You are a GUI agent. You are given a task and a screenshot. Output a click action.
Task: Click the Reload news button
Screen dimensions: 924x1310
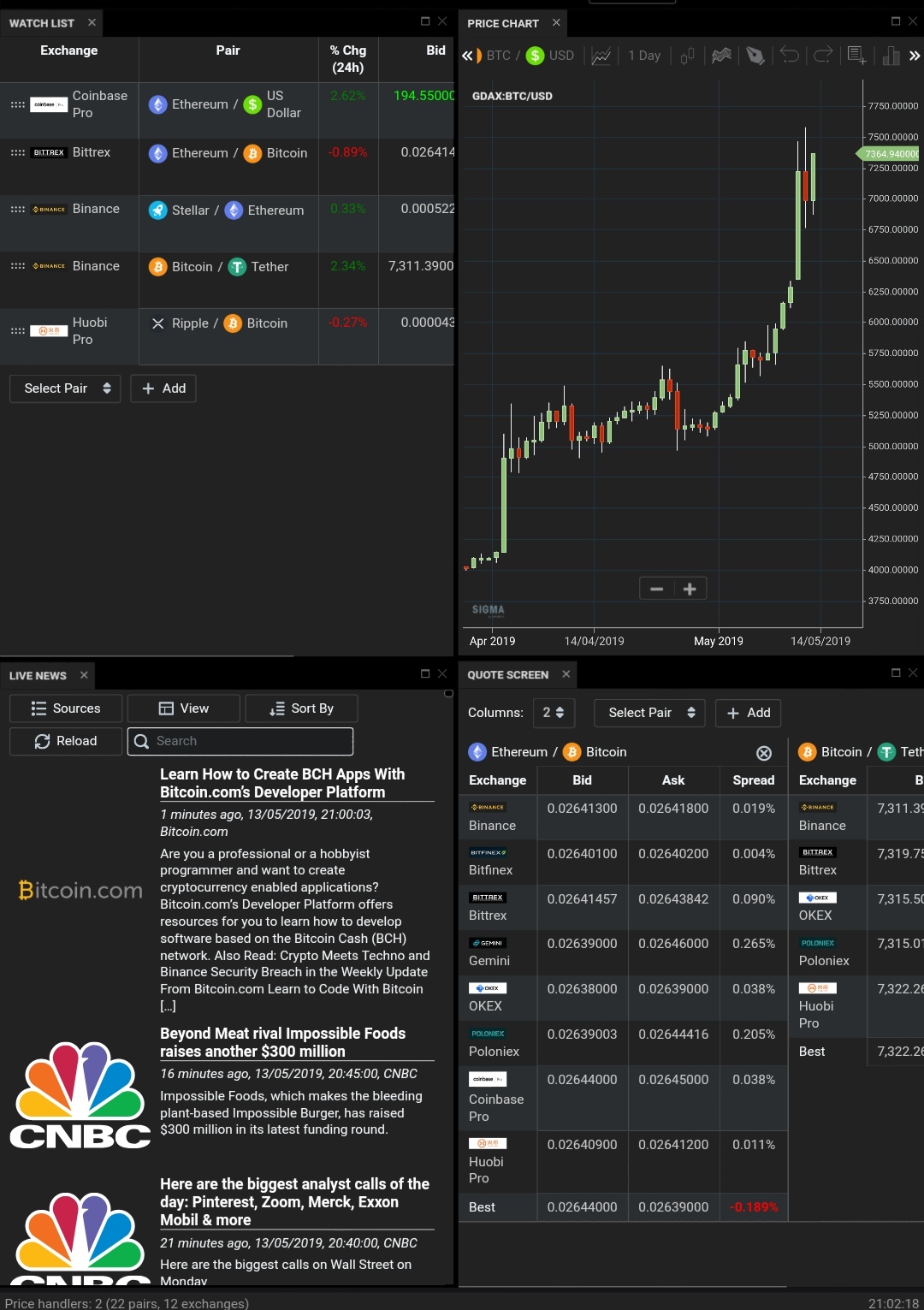(x=66, y=741)
